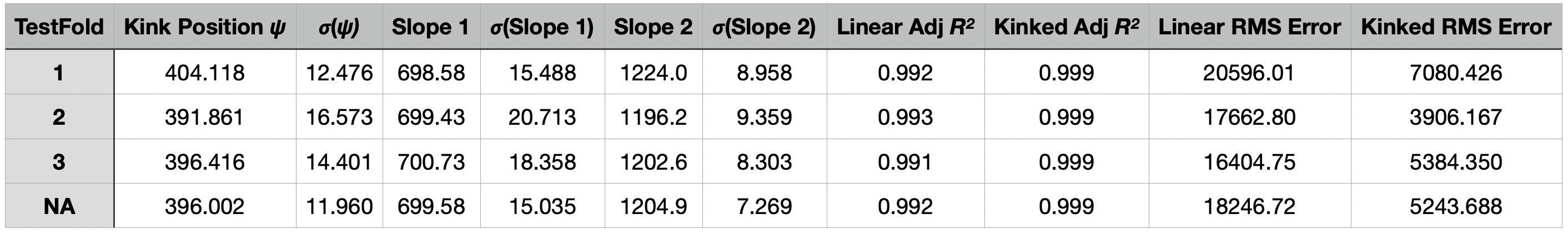
Task: Click the σ(Slope 2) header cell
Action: pyautogui.click(x=764, y=27)
